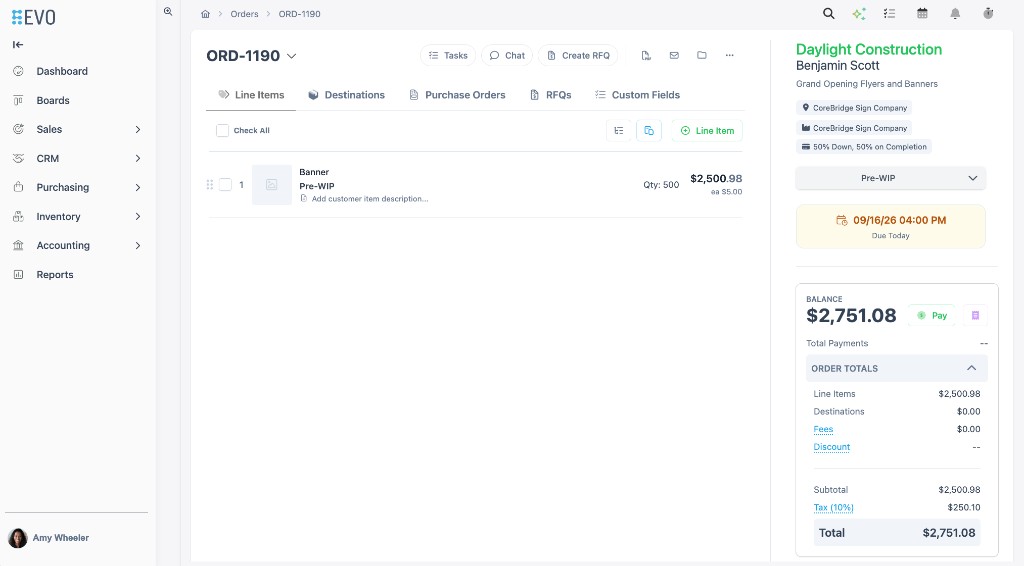The image size is (1024, 566).
Task: Click the email envelope icon
Action: [674, 55]
